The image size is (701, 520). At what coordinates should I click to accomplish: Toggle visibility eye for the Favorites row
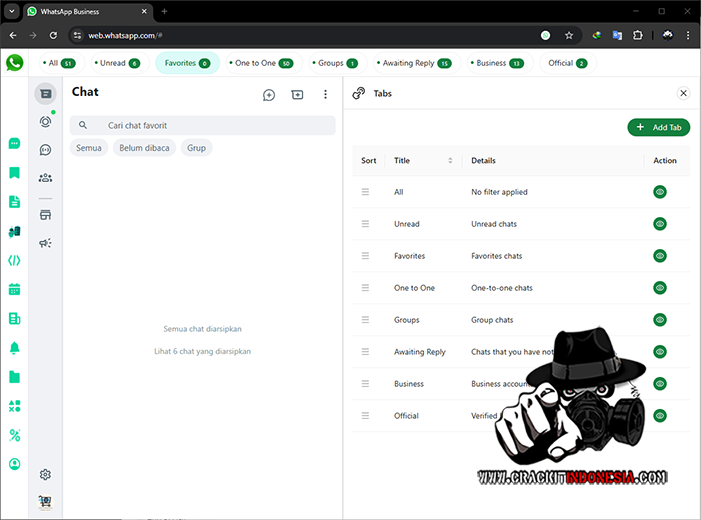click(x=659, y=256)
